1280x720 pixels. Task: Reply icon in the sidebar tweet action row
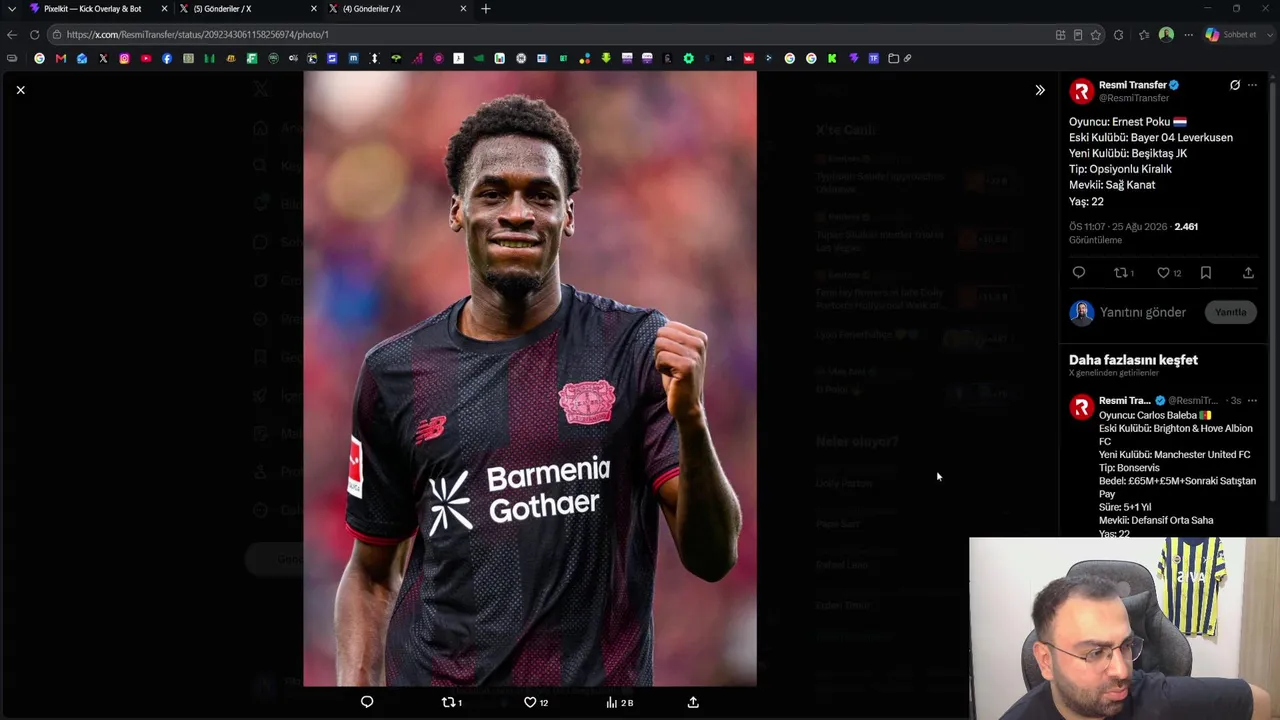pos(1078,272)
